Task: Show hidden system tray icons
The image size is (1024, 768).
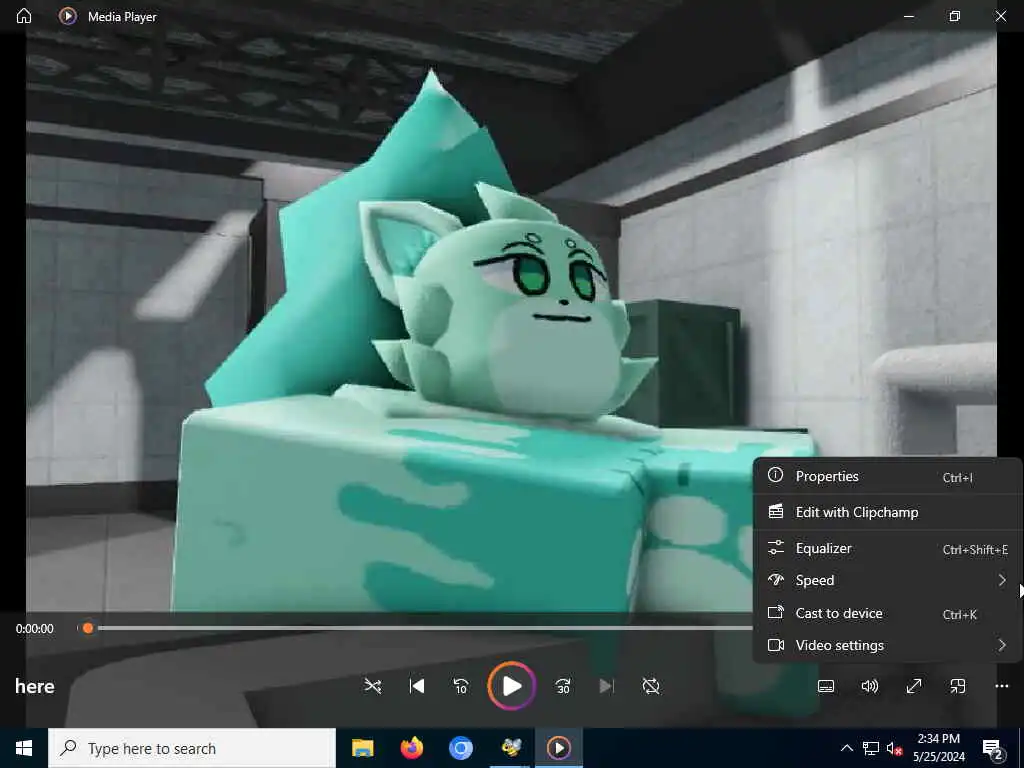Action: pos(846,748)
